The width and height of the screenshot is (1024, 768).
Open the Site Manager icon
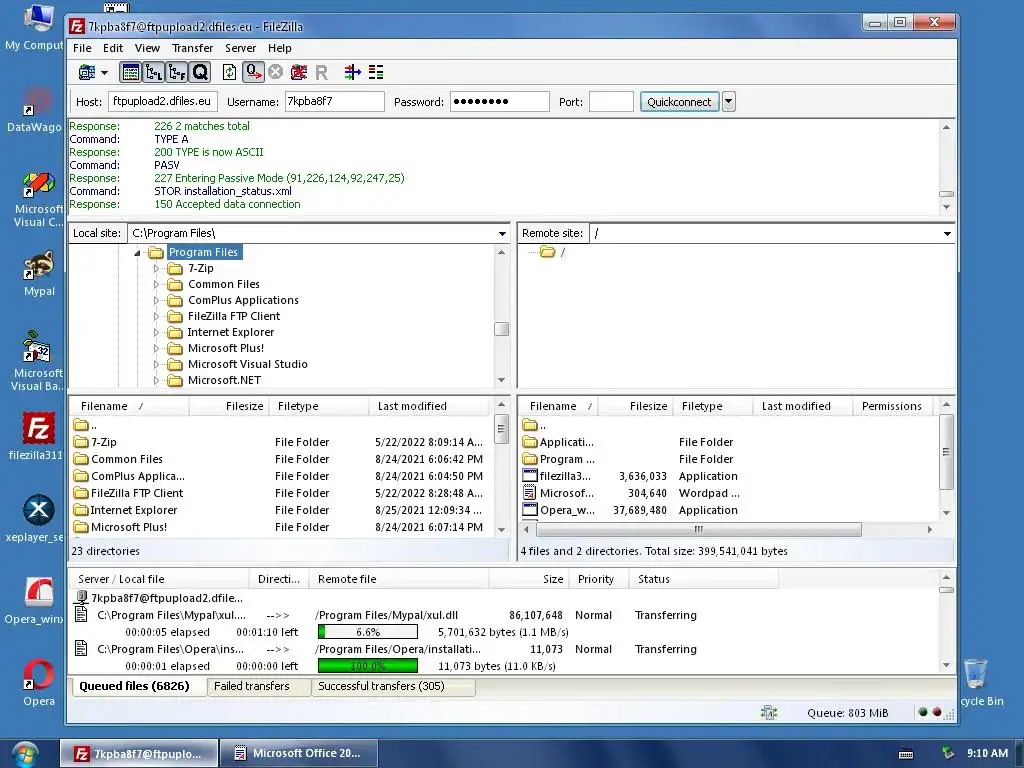(87, 72)
